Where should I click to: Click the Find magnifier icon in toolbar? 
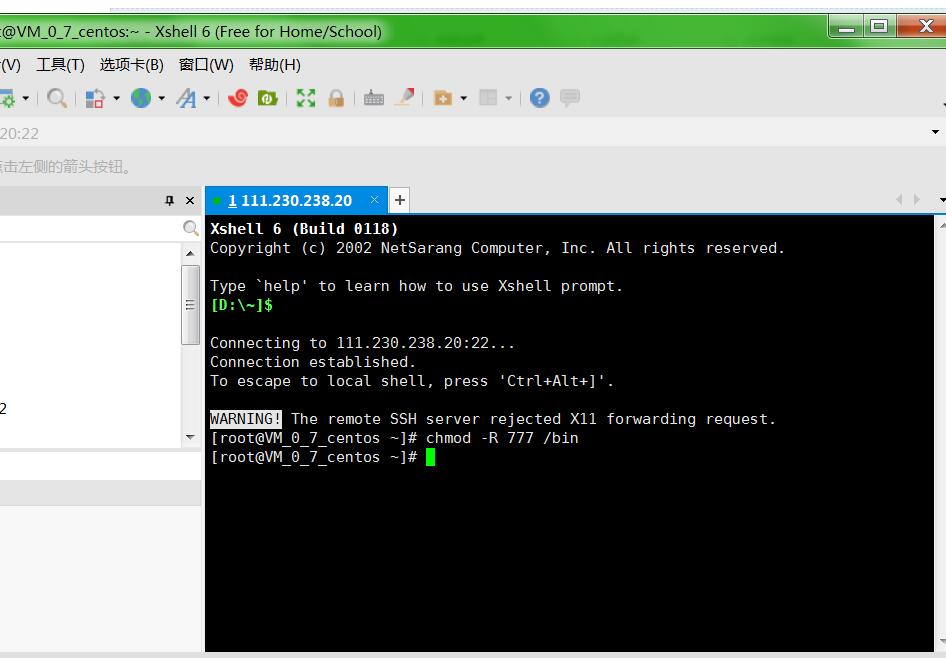tap(57, 98)
